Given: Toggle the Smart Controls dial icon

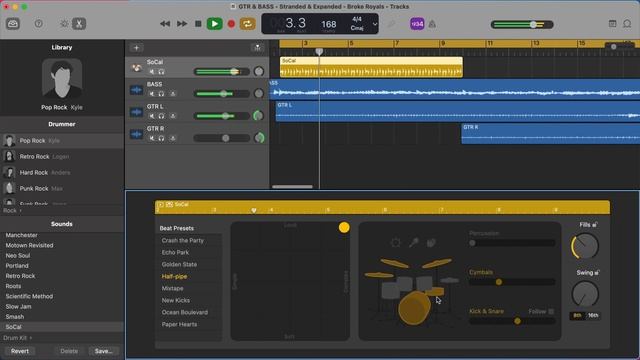Looking at the screenshot, I should pos(64,24).
